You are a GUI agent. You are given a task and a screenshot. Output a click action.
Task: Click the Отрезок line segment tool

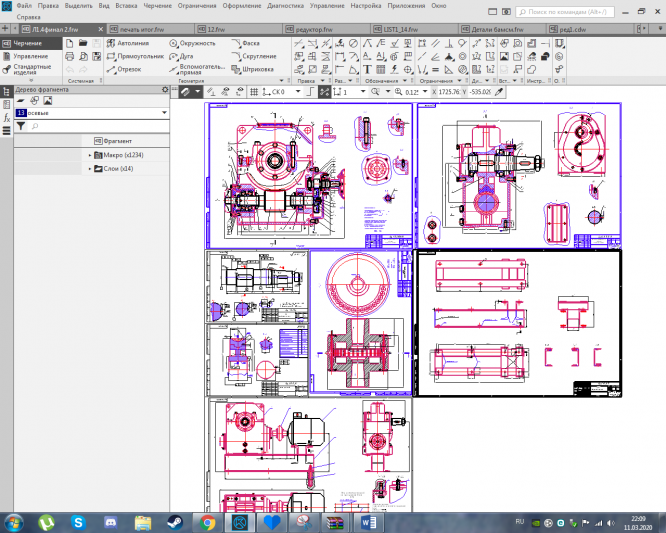(126, 70)
